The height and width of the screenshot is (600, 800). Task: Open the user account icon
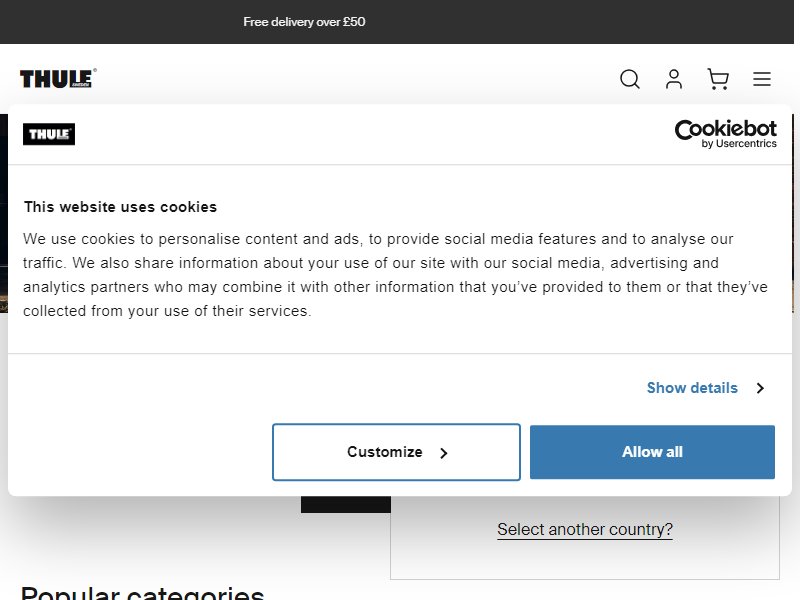674,79
